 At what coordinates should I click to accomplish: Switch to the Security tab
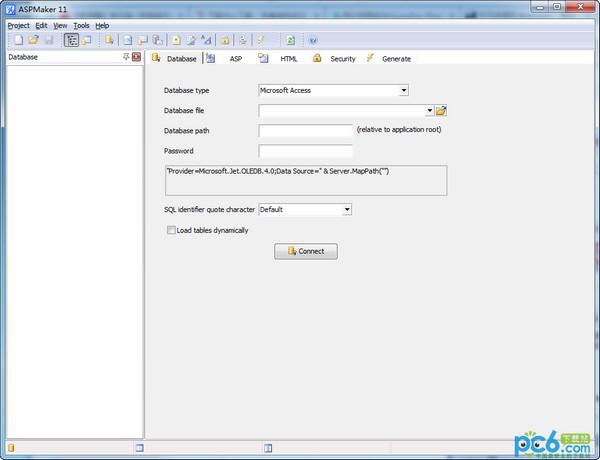tap(334, 58)
